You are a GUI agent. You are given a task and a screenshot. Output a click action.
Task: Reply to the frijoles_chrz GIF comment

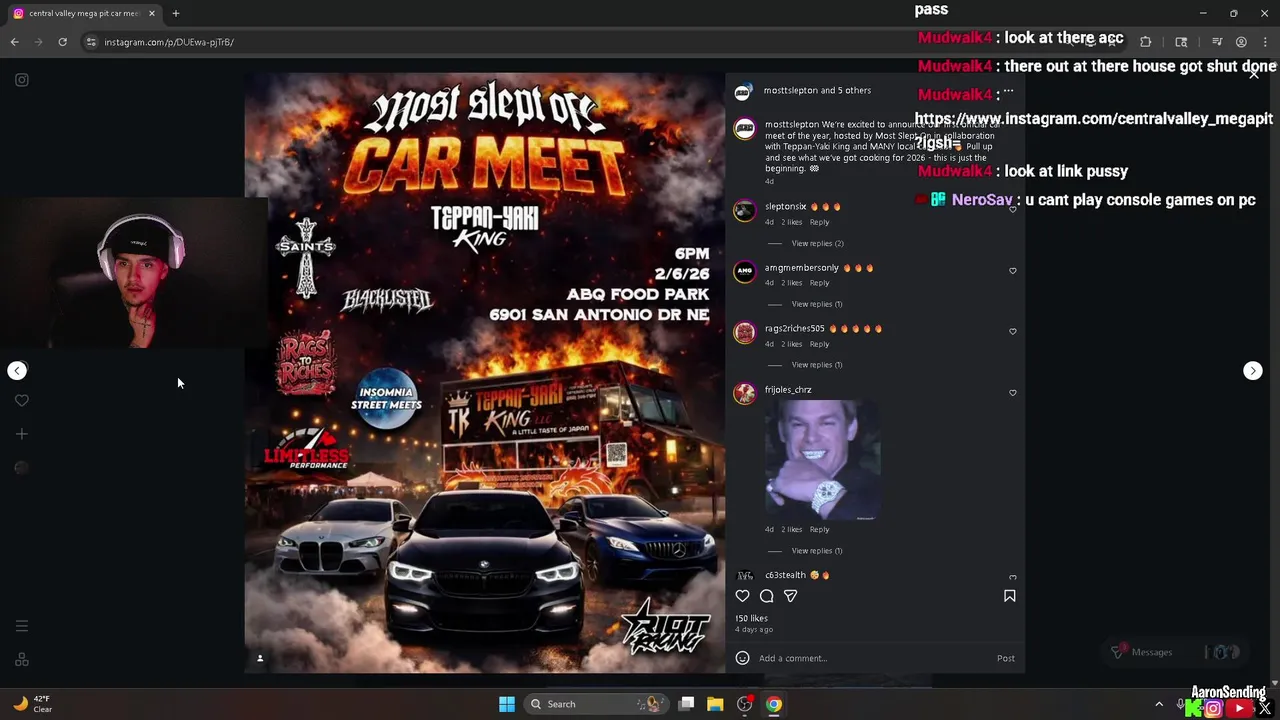click(x=819, y=529)
